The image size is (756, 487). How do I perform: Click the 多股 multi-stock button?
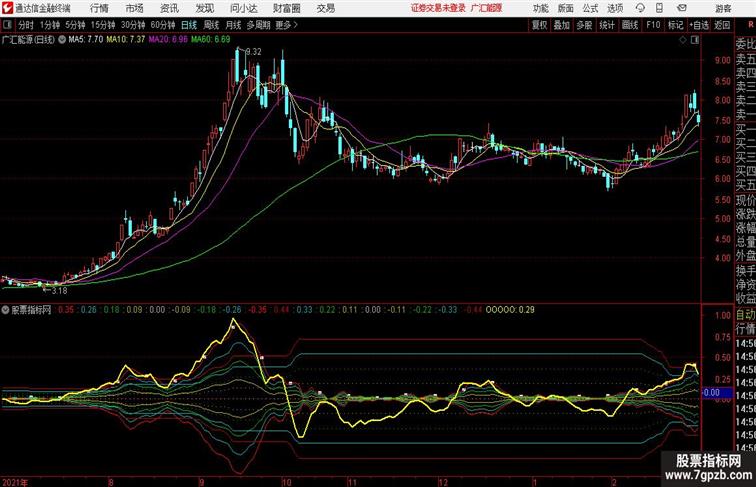tap(584, 25)
